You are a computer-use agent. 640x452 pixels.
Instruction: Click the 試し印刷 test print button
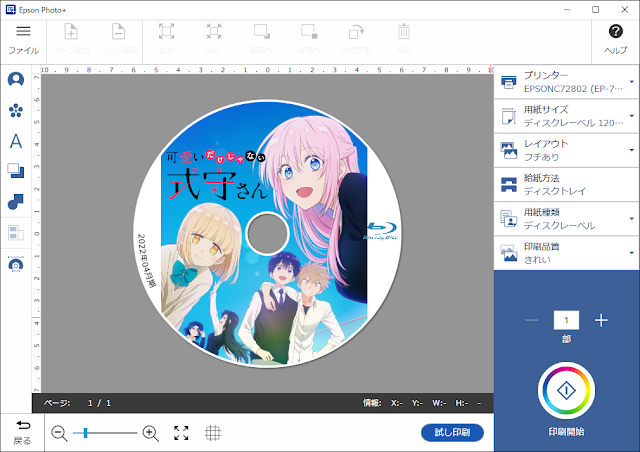452,432
